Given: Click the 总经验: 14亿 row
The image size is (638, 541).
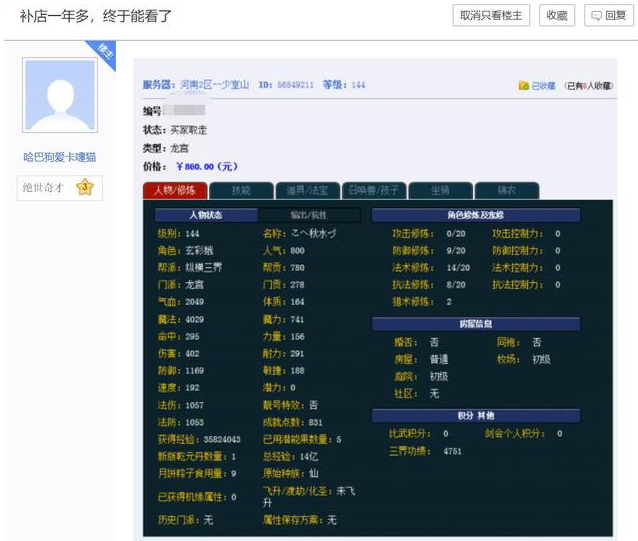Looking at the screenshot, I should pos(291,456).
